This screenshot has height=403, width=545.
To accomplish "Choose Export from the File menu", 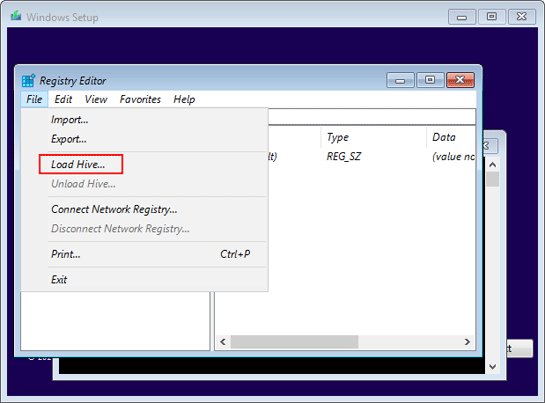I will (69, 139).
